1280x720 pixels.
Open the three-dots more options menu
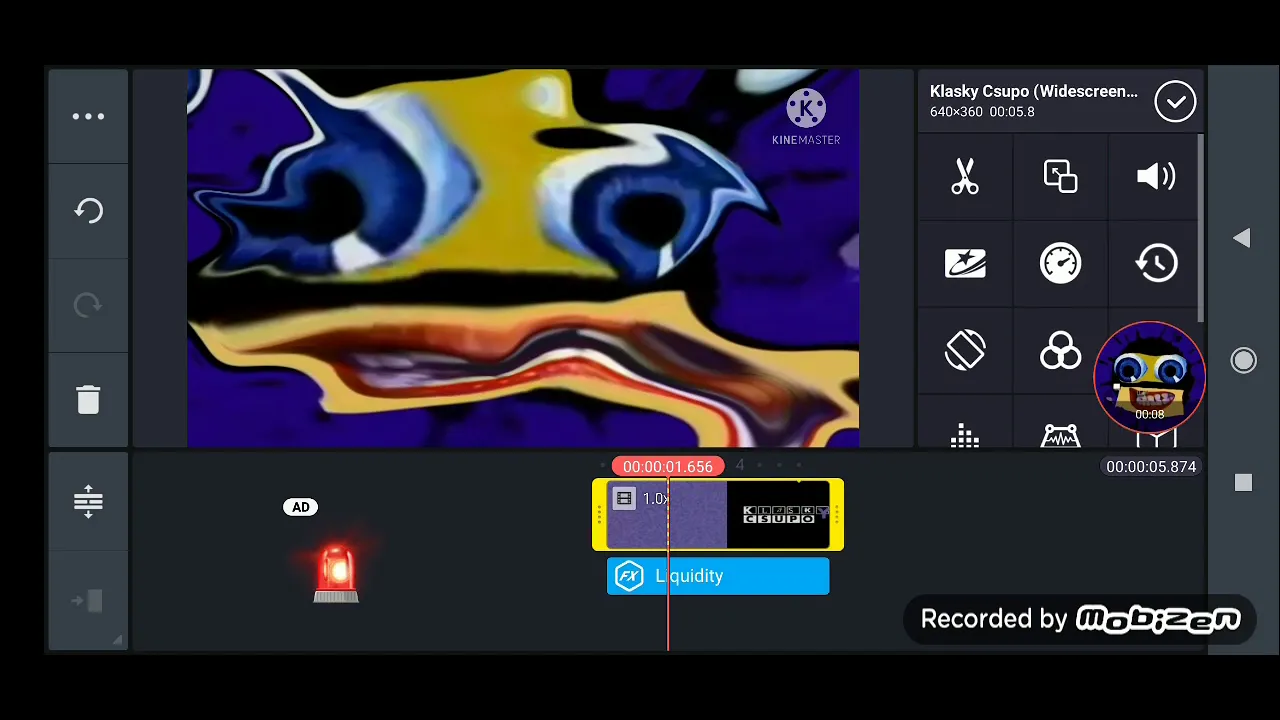coord(88,117)
